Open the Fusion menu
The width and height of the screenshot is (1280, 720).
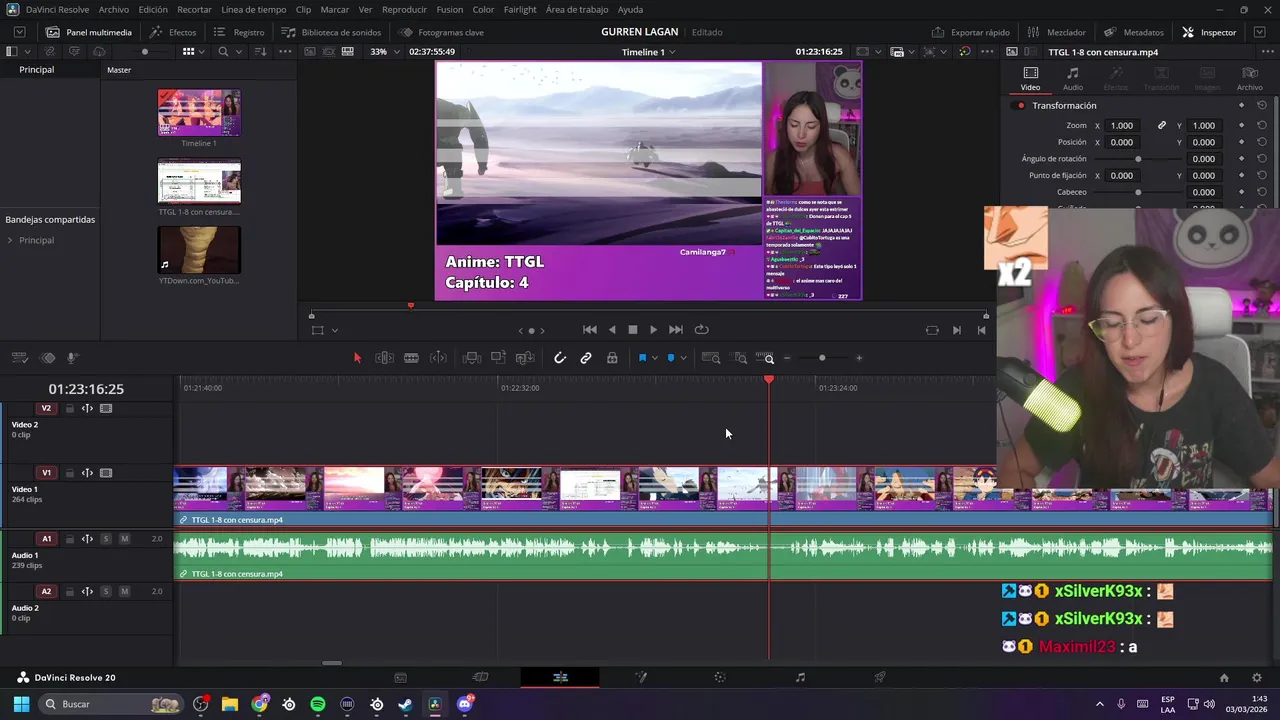[450, 9]
